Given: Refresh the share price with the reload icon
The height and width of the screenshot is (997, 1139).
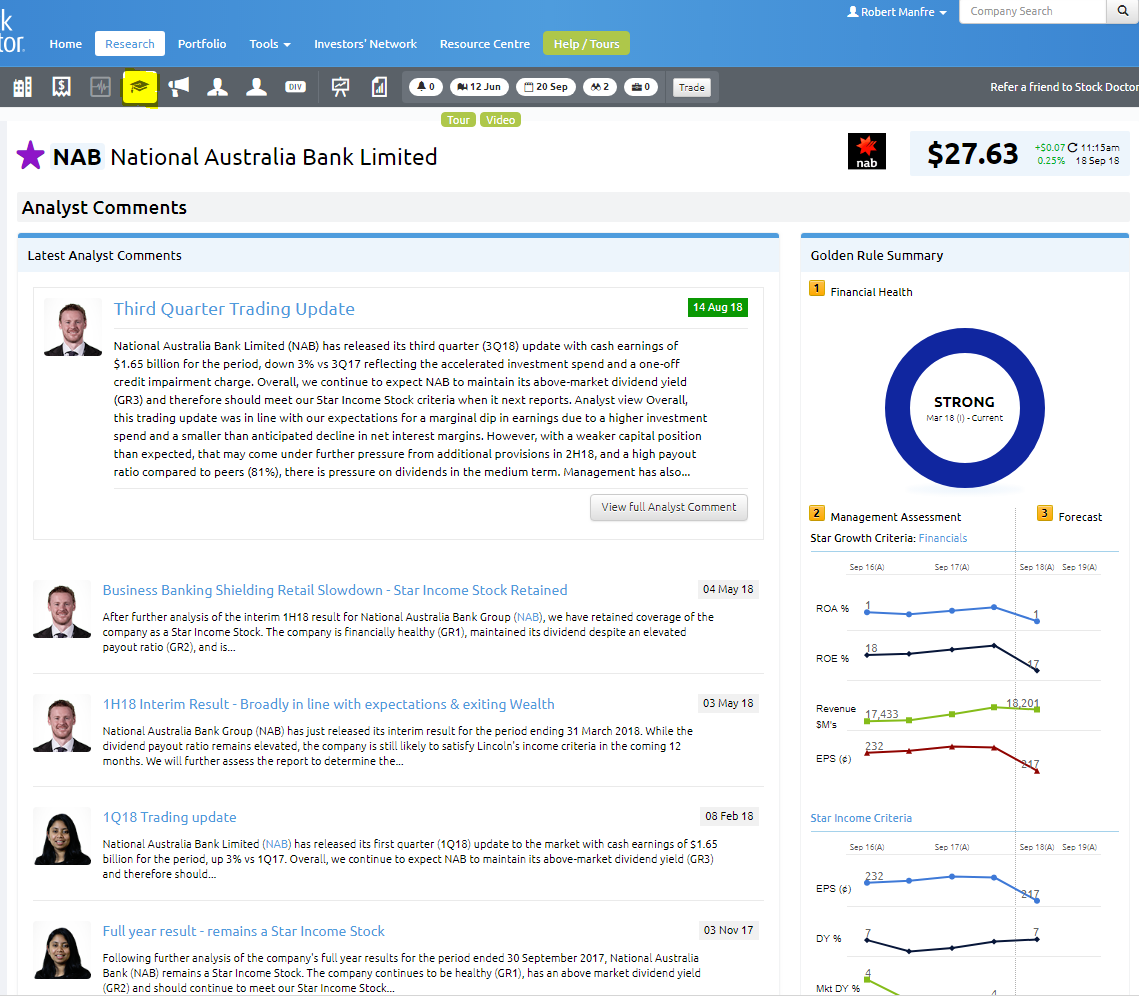Looking at the screenshot, I should (x=1072, y=147).
